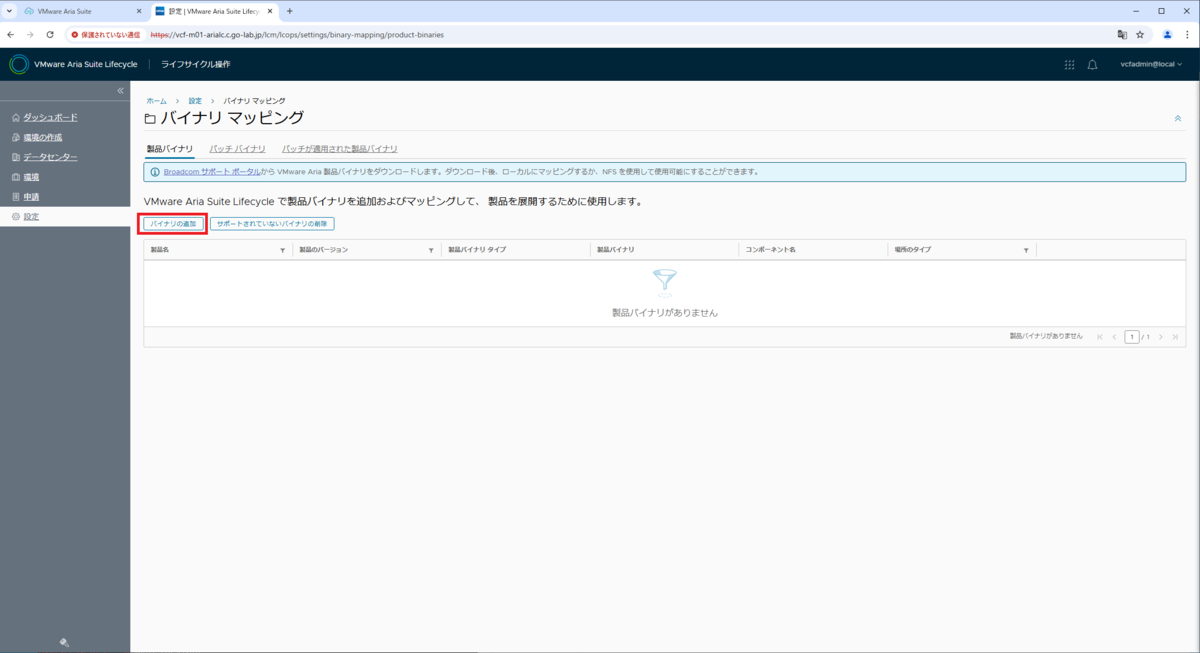Click the info icon in the blue banner

click(154, 172)
